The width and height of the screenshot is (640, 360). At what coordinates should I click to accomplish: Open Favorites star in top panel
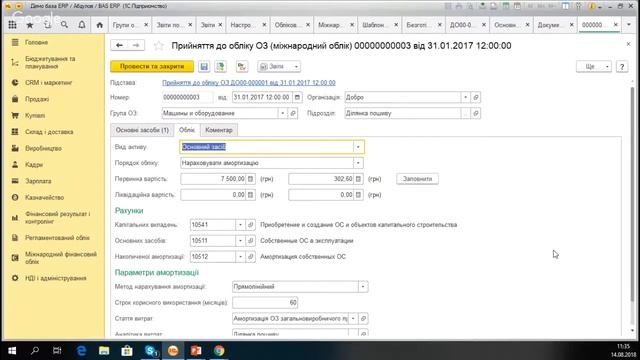coord(30,25)
